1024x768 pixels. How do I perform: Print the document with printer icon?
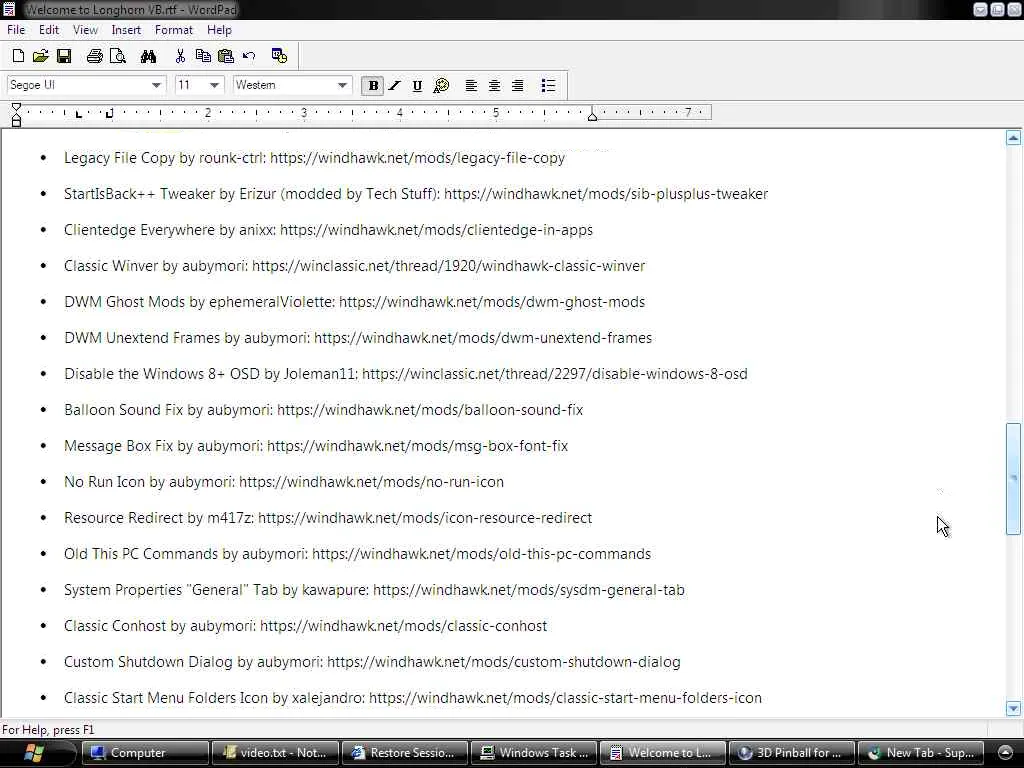95,56
